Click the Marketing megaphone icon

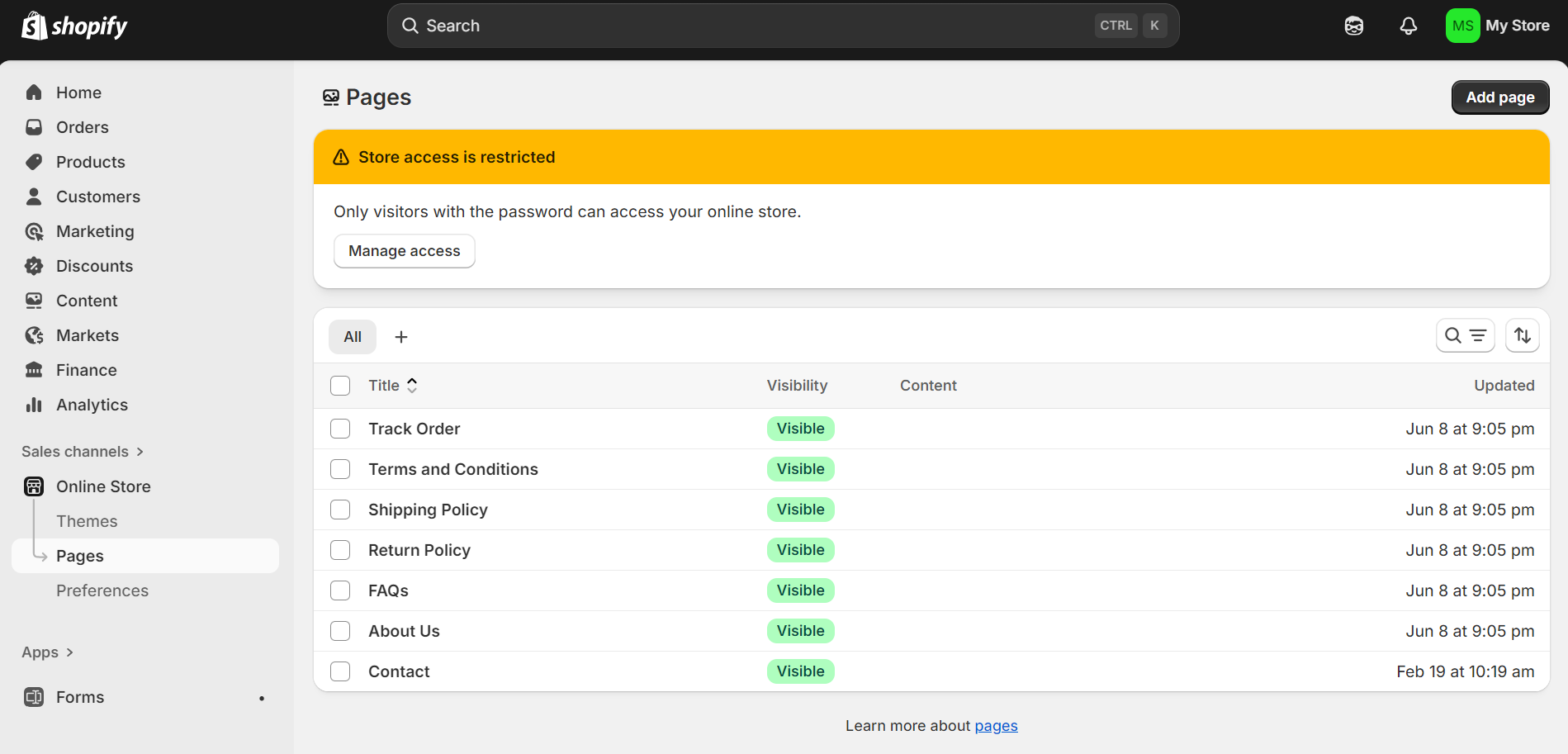click(x=34, y=231)
